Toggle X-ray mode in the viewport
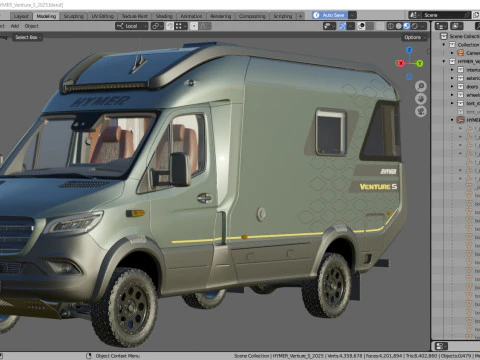Screen dimensions: 480x360 pos(380,26)
